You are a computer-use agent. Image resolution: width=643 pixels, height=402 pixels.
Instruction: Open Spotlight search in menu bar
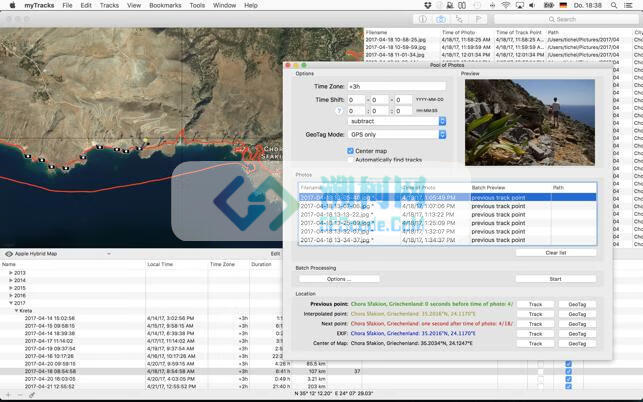point(613,5)
